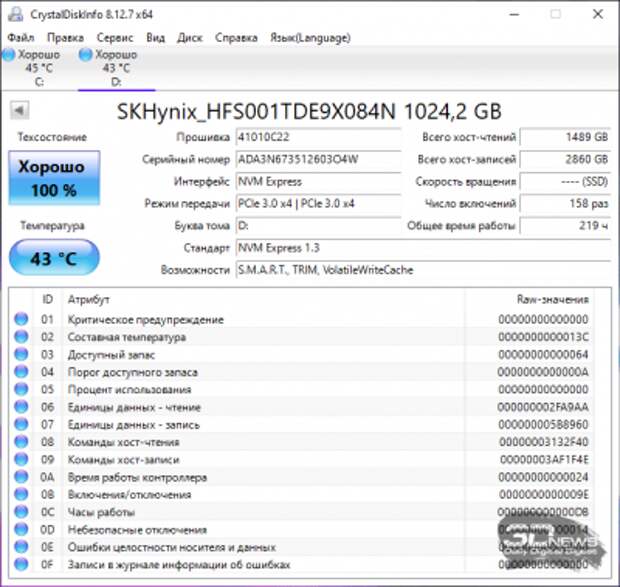Switch to drive C: tab at 45 °C
620x587 pixels.
click(39, 68)
